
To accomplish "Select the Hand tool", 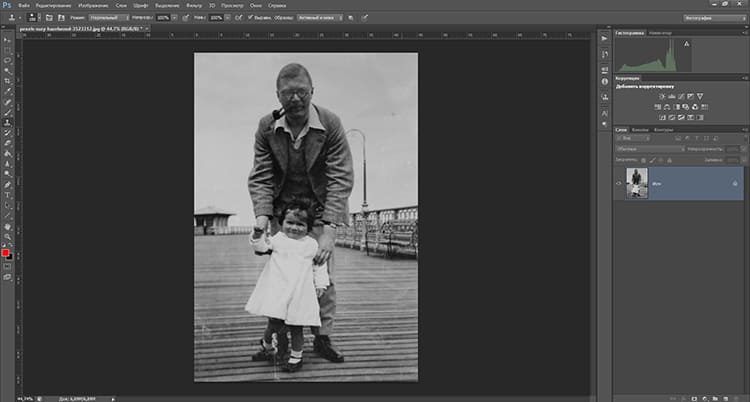I will tap(7, 226).
